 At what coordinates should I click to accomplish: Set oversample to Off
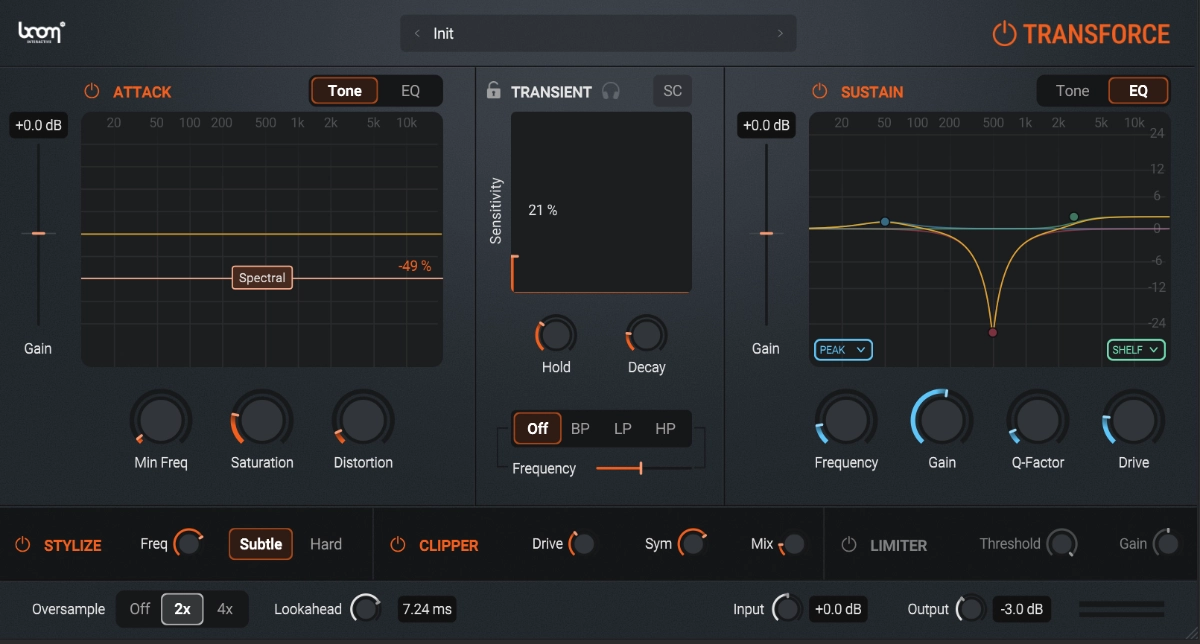(140, 609)
